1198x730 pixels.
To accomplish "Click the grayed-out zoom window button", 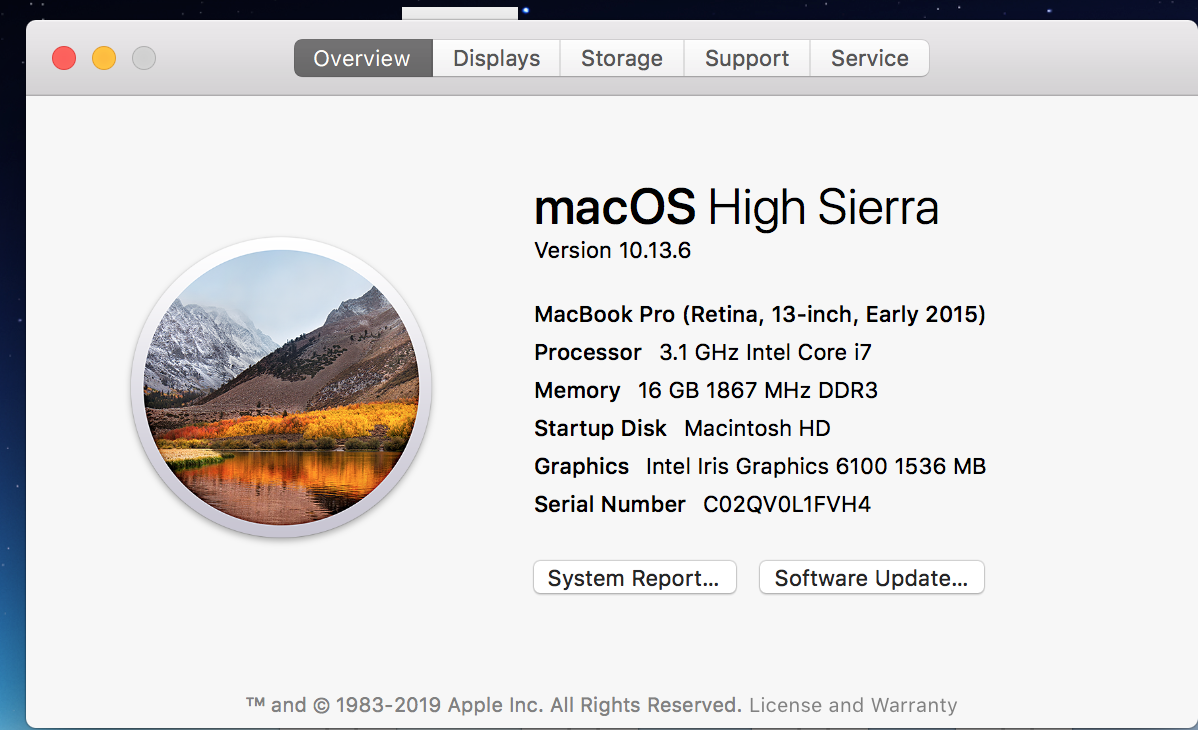I will pos(144,58).
